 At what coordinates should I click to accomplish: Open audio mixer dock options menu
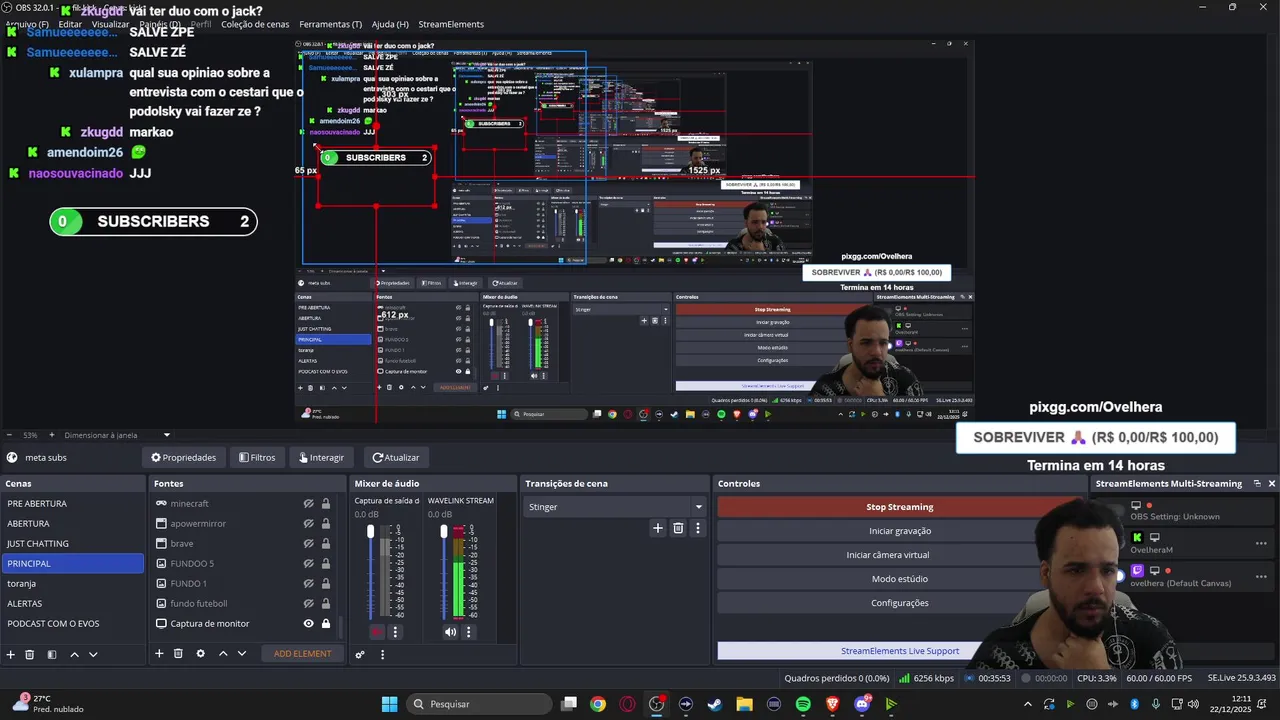coord(382,655)
